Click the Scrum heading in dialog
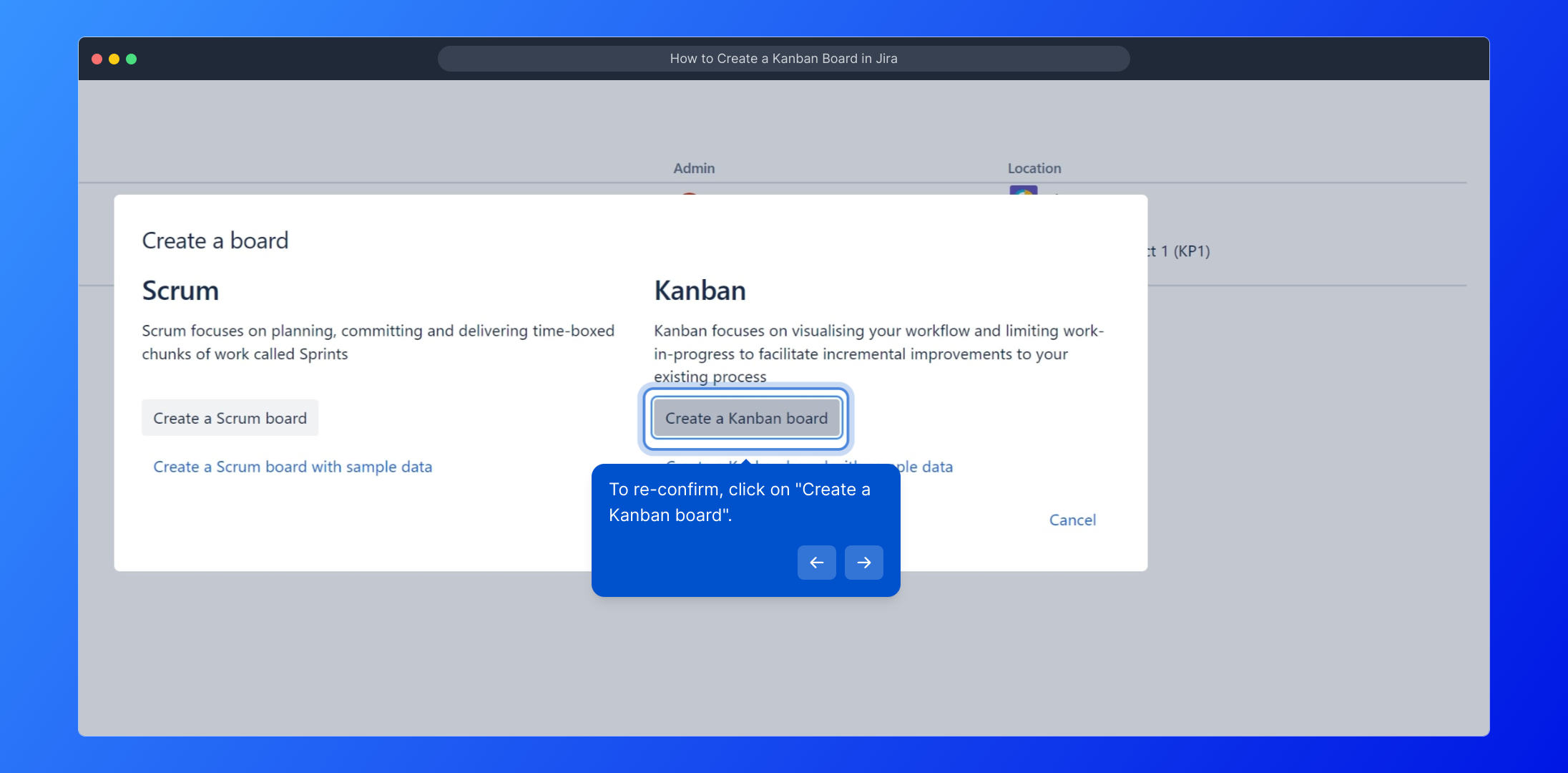The image size is (1568, 773). pyautogui.click(x=180, y=291)
